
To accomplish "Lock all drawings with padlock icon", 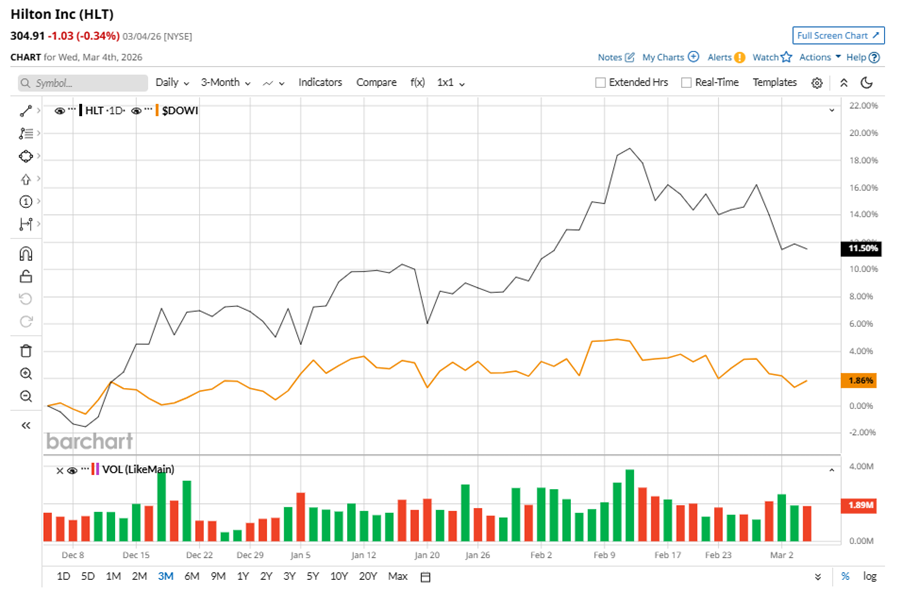I will tap(26, 277).
